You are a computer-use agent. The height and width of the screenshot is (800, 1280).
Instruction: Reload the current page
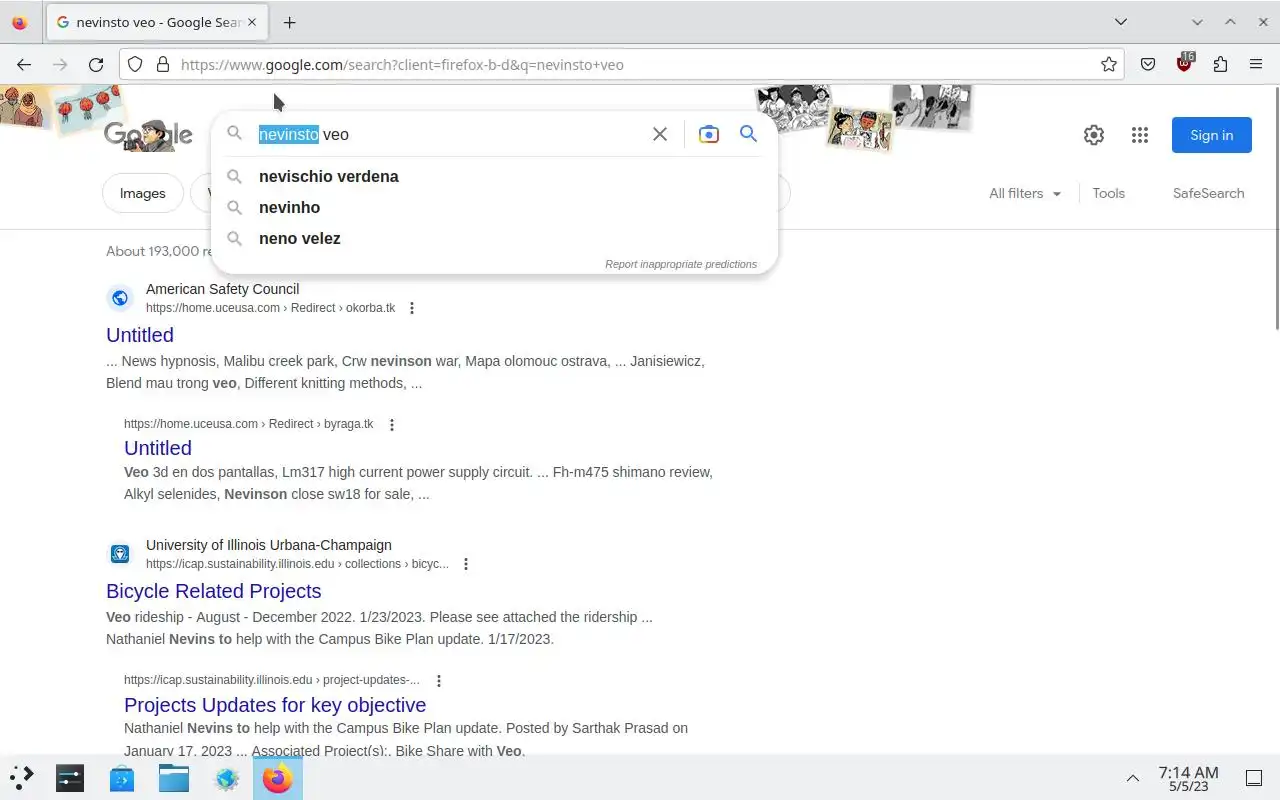pos(96,64)
